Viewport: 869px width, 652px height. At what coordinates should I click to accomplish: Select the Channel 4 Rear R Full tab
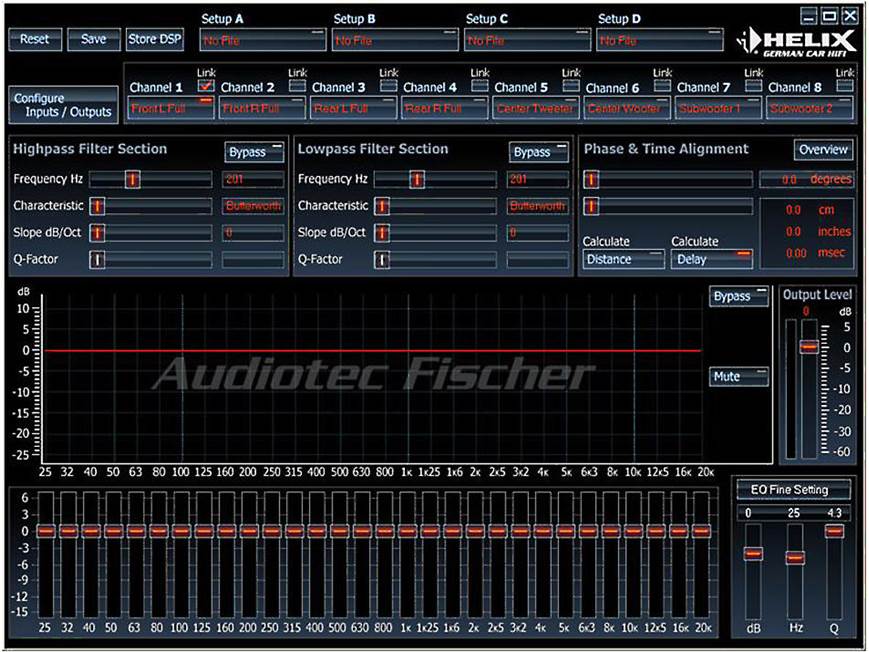coord(444,108)
